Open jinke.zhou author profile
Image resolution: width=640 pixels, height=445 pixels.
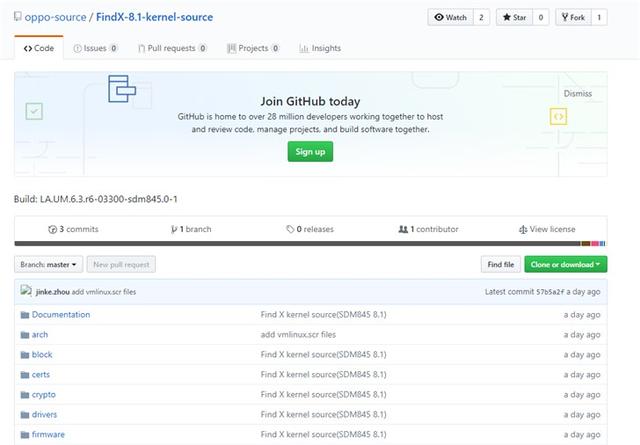[x=53, y=292]
